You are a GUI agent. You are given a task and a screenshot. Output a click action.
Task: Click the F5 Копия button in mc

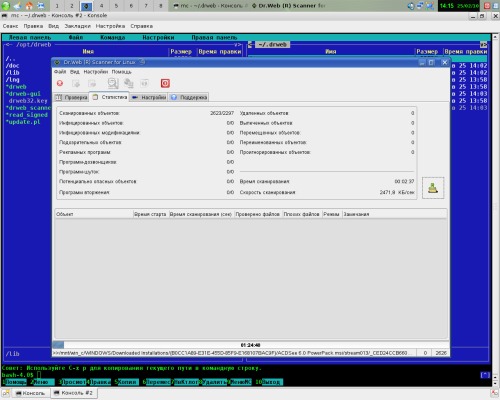[x=127, y=382]
